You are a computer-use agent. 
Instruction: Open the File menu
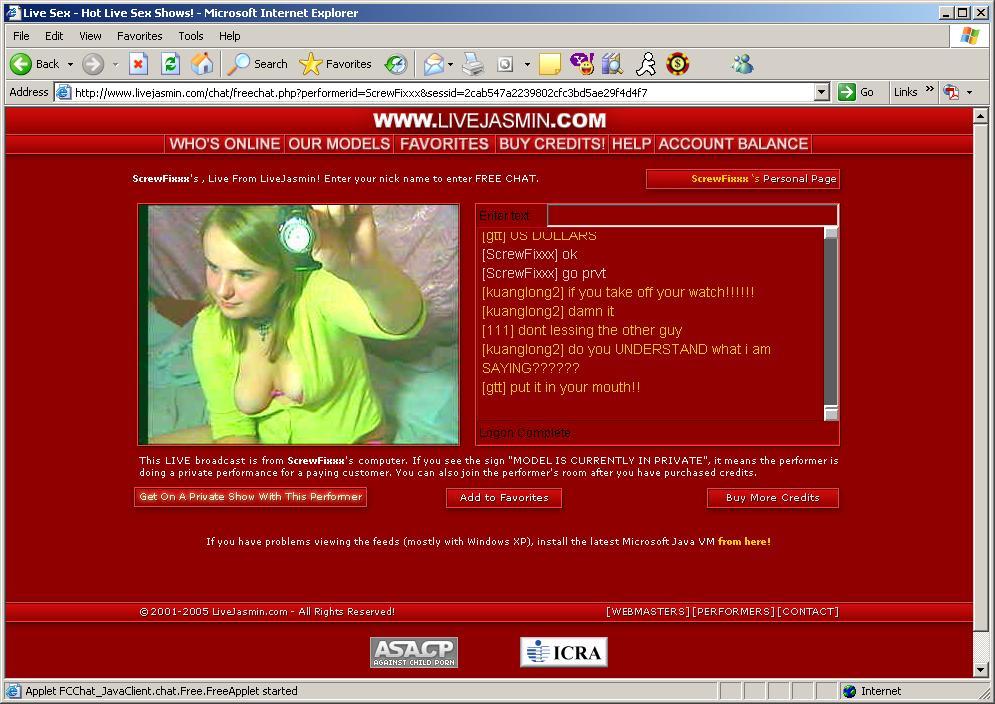click(x=21, y=36)
